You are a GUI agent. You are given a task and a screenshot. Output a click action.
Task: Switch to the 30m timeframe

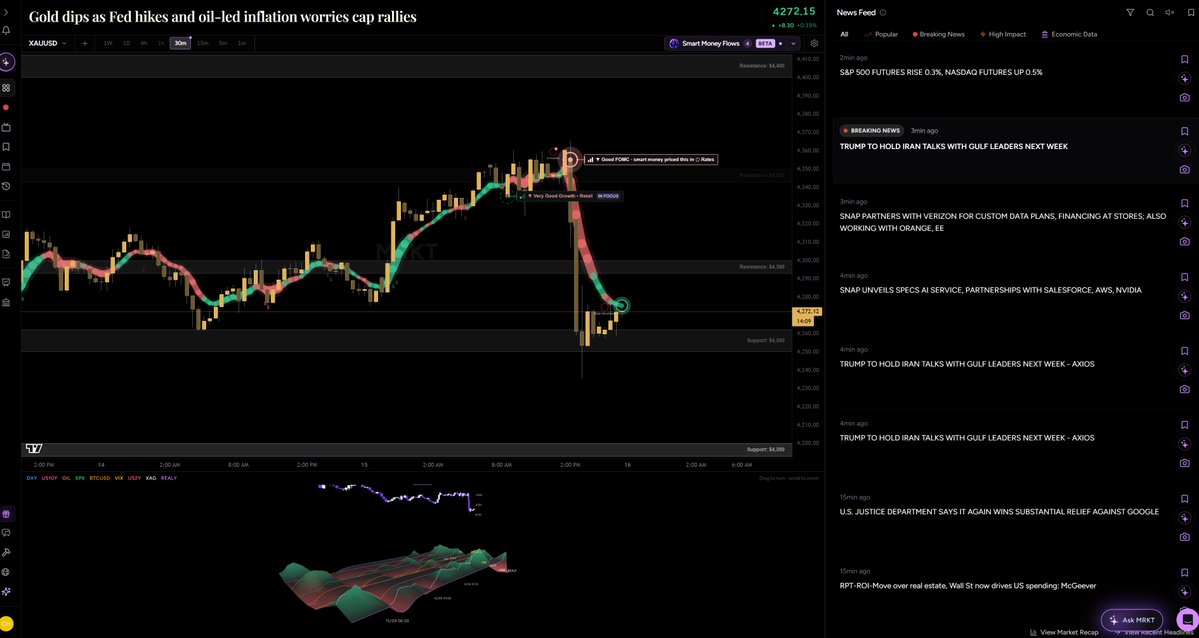pos(180,43)
